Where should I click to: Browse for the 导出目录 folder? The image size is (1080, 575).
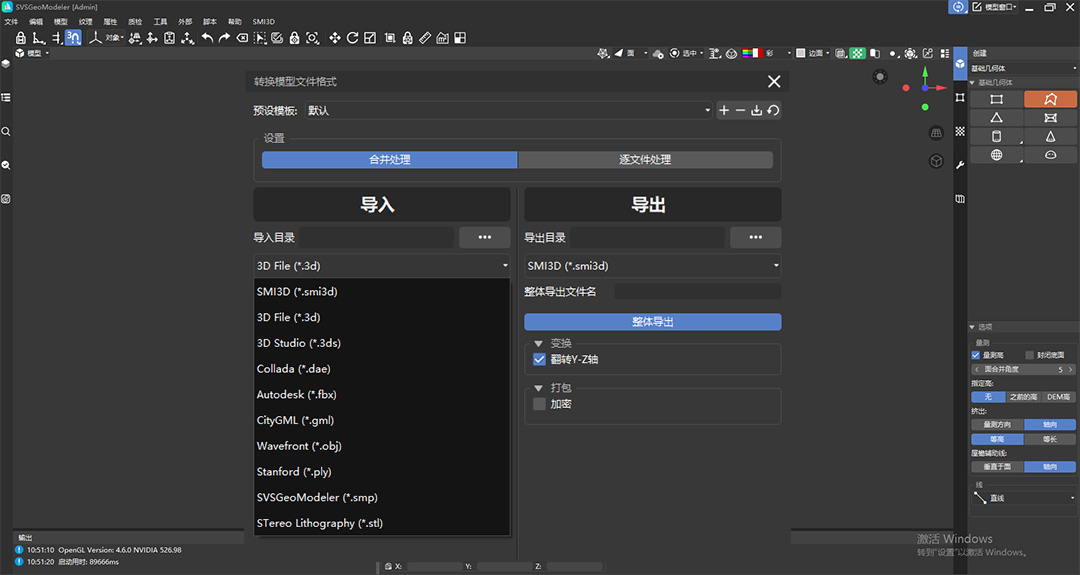(x=756, y=238)
